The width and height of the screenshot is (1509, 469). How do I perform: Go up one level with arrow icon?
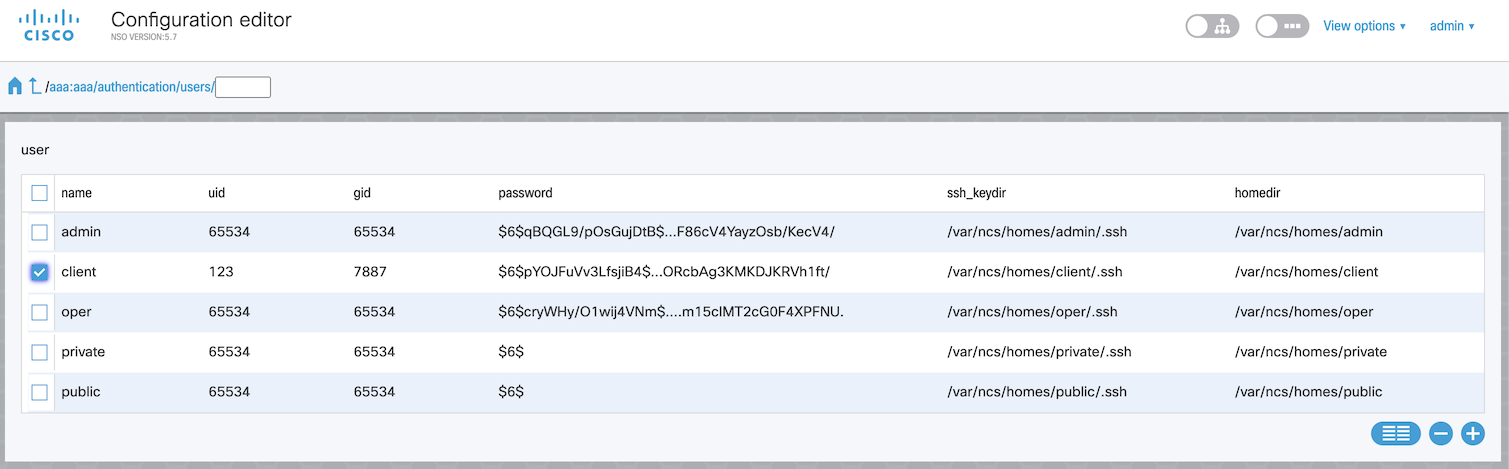[x=35, y=86]
